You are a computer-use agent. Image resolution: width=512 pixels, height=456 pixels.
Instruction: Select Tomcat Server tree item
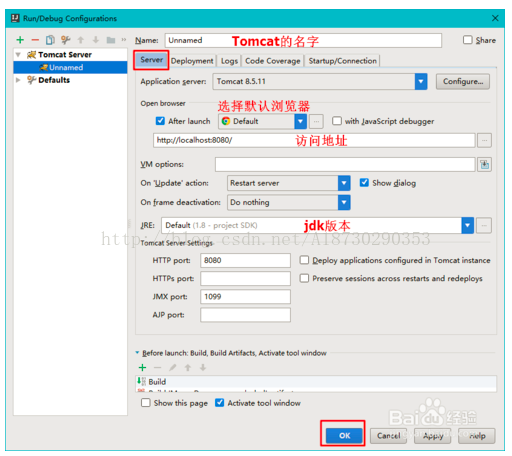coord(65,54)
